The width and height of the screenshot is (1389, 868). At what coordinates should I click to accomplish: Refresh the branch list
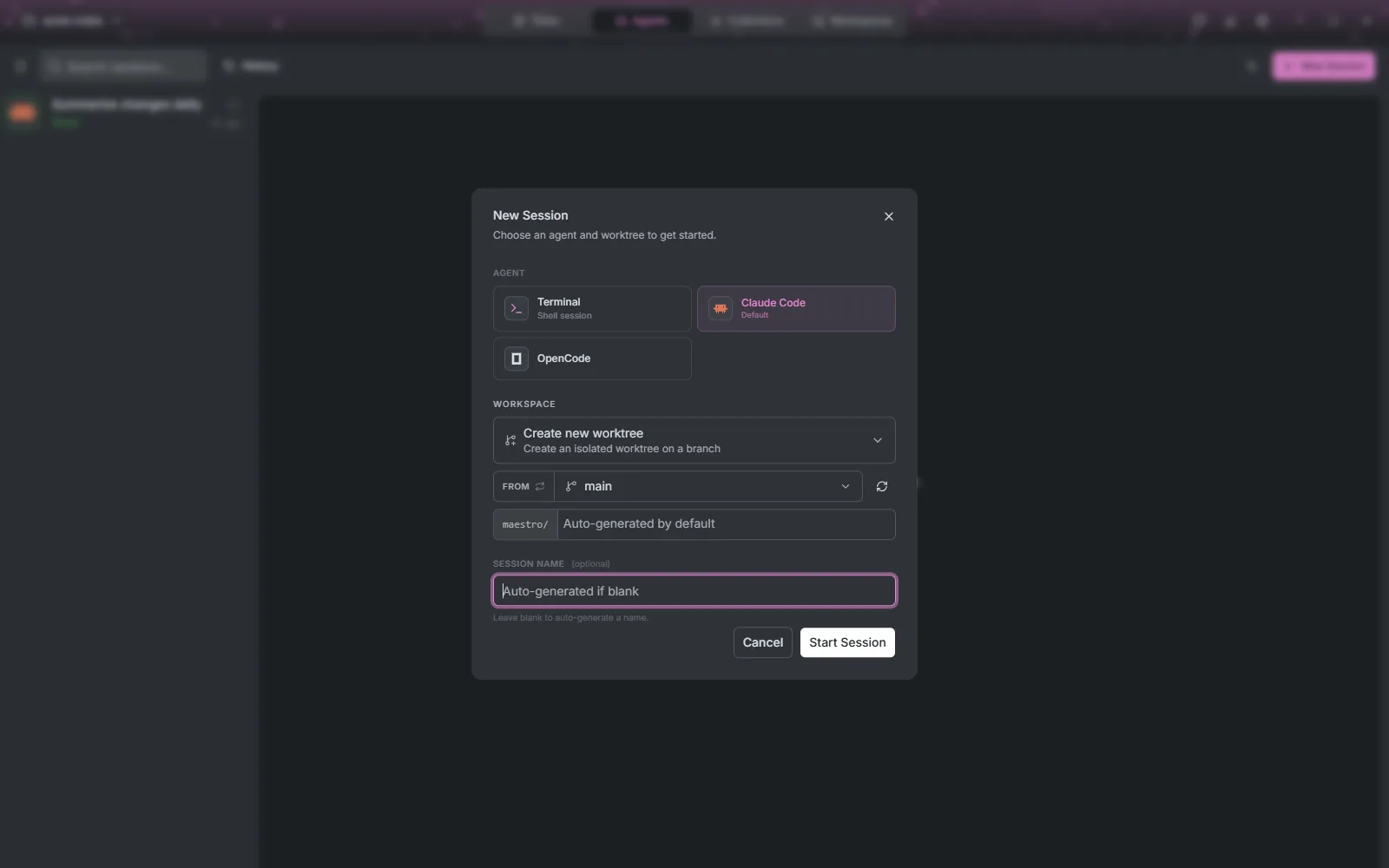click(x=882, y=486)
